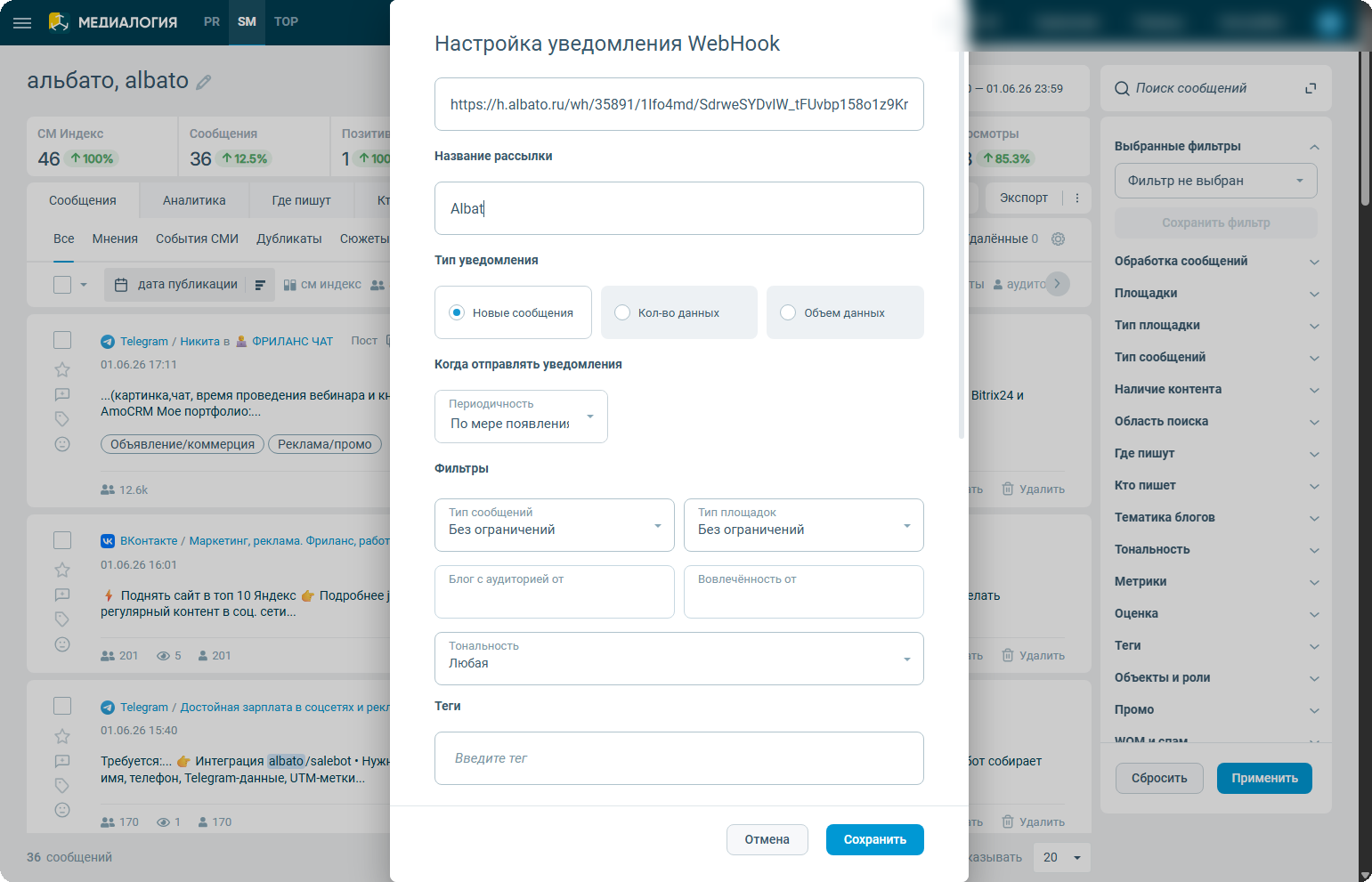Viewport: 1372px width, 882px height.
Task: Toggle sort order icon beside дата публикации
Action: [x=260, y=285]
